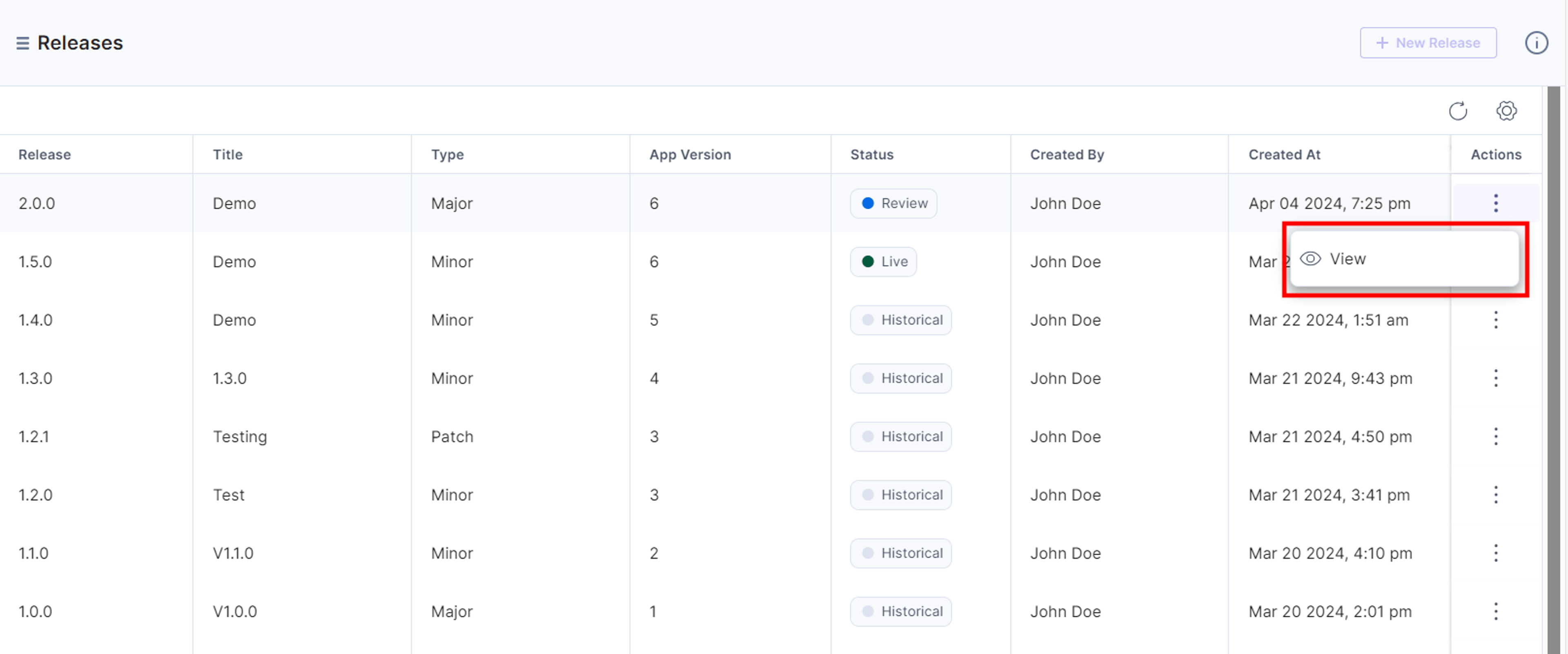Viewport: 1568px width, 654px height.
Task: Open actions menu for release 2.0.0
Action: click(1496, 203)
